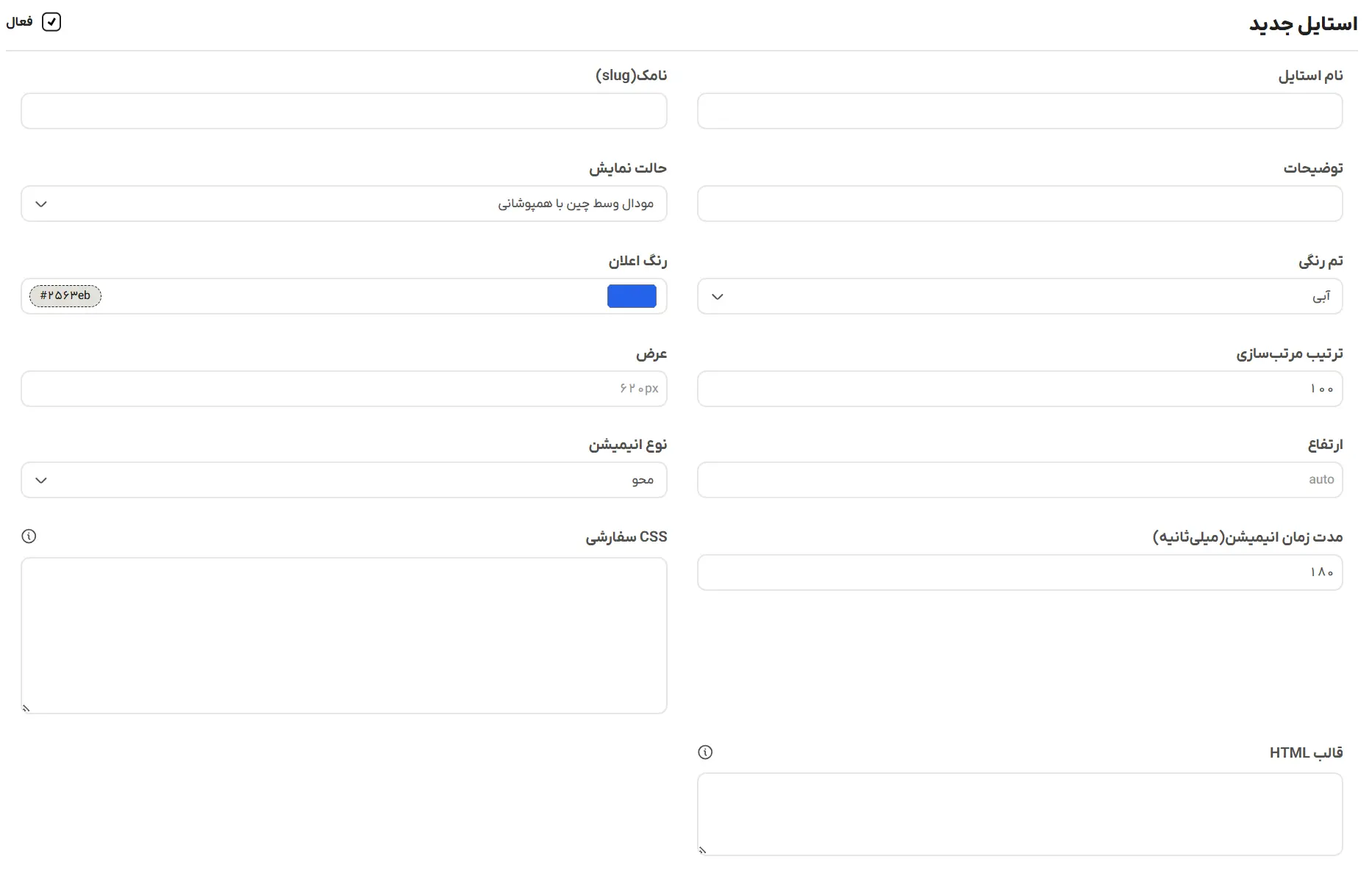Image resolution: width=1372 pixels, height=873 pixels.
Task: Click the info icon beside قالب HTML
Action: click(x=705, y=752)
